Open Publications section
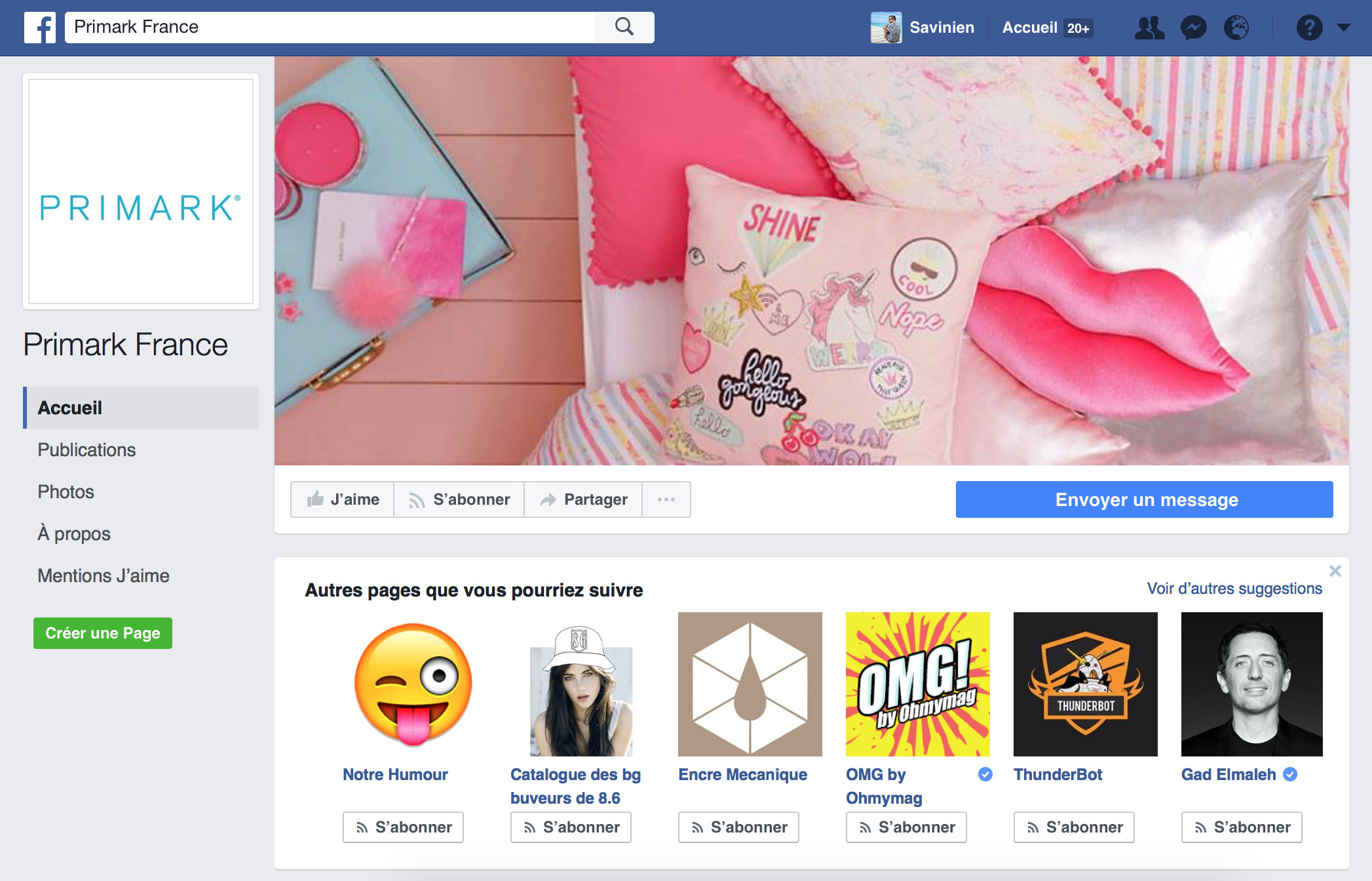The height and width of the screenshot is (881, 1372). click(x=86, y=450)
